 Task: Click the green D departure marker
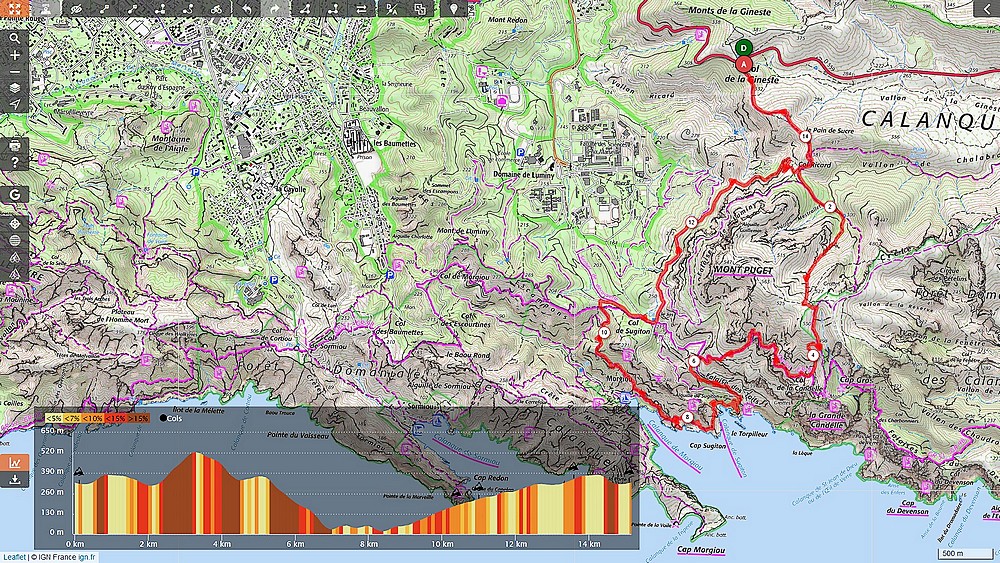743,48
